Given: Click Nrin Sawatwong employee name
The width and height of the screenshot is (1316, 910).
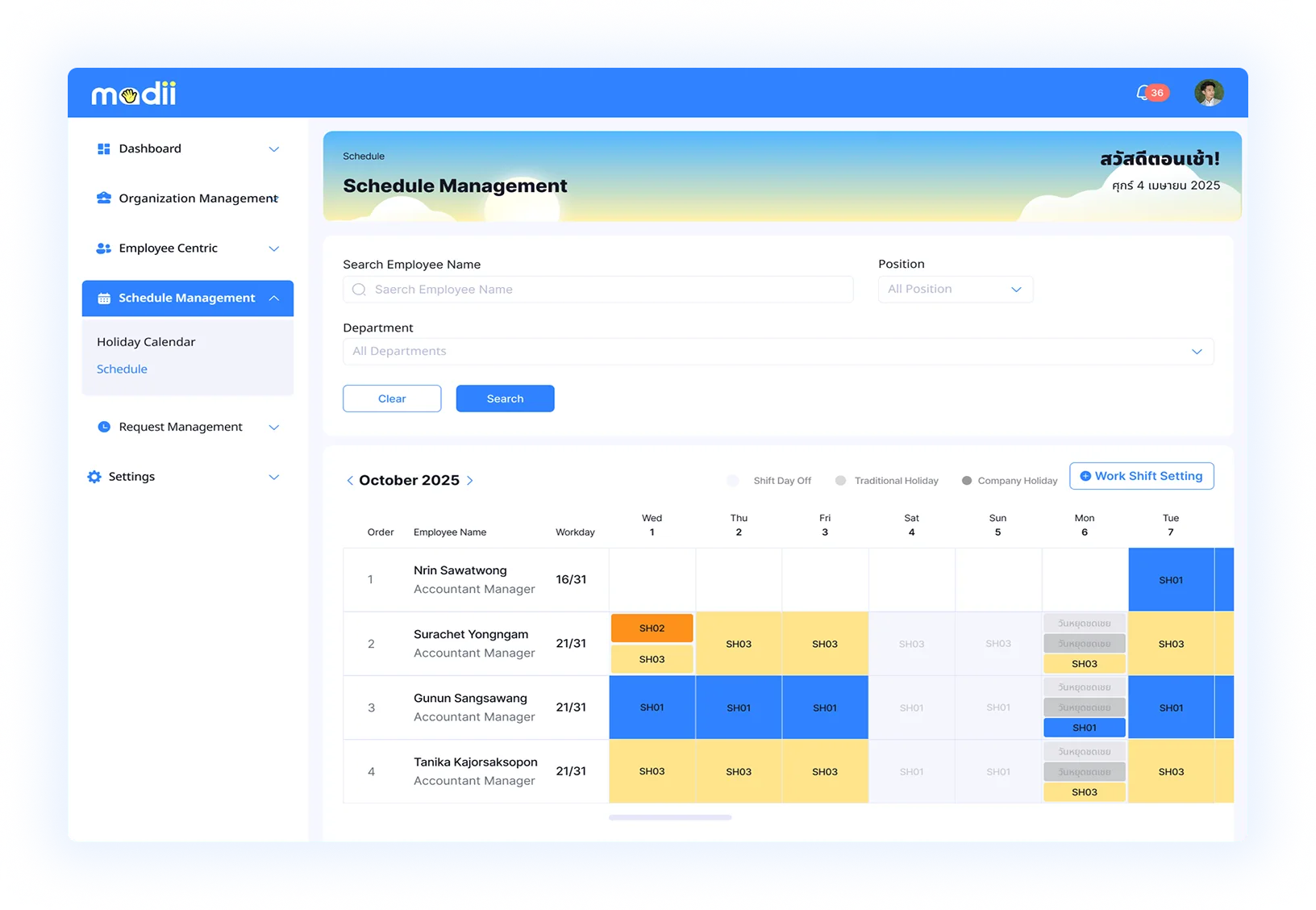Looking at the screenshot, I should coord(460,570).
